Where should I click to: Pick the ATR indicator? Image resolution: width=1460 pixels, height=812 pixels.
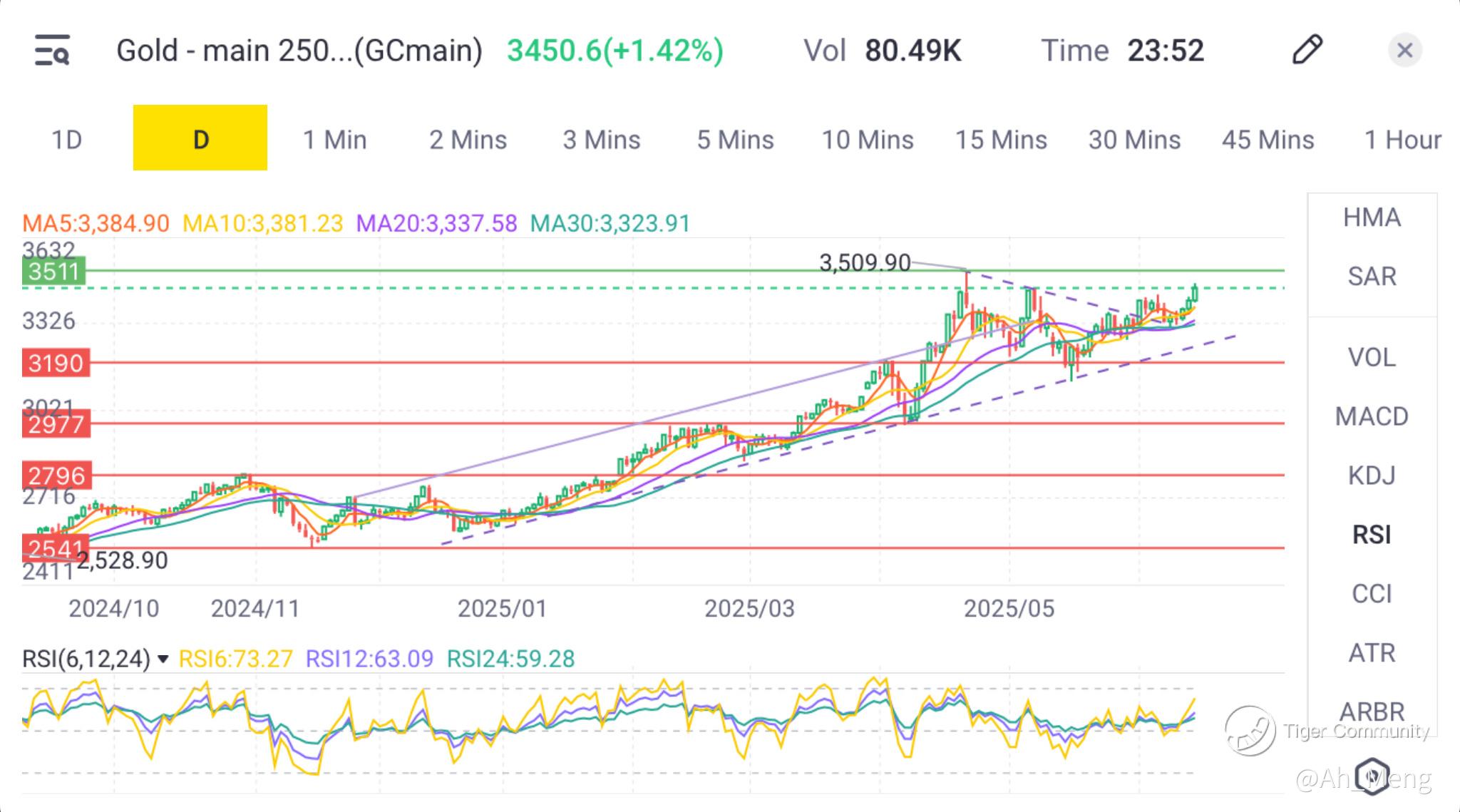[x=1372, y=652]
